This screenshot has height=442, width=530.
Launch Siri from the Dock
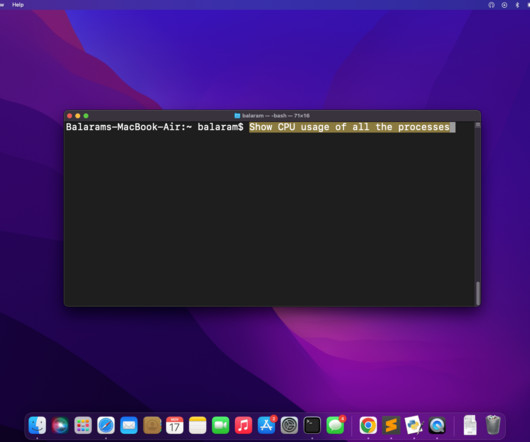tap(60, 425)
